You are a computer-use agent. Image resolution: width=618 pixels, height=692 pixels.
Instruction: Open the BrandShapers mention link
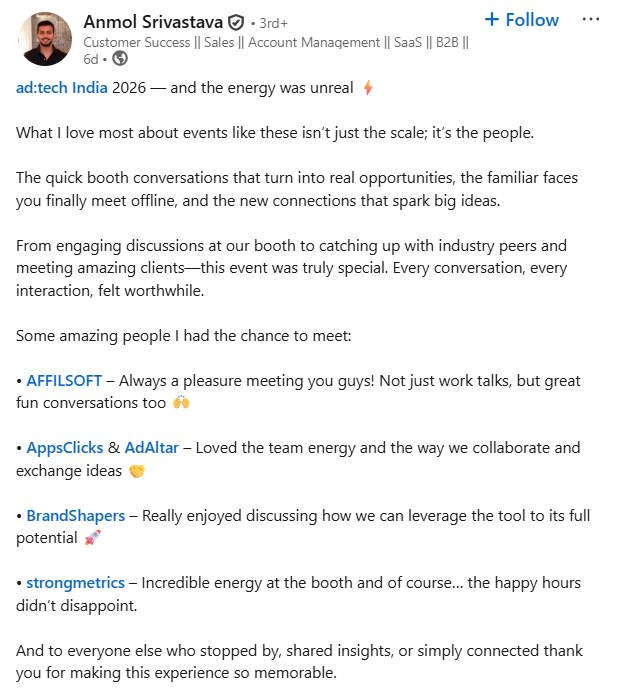point(75,515)
